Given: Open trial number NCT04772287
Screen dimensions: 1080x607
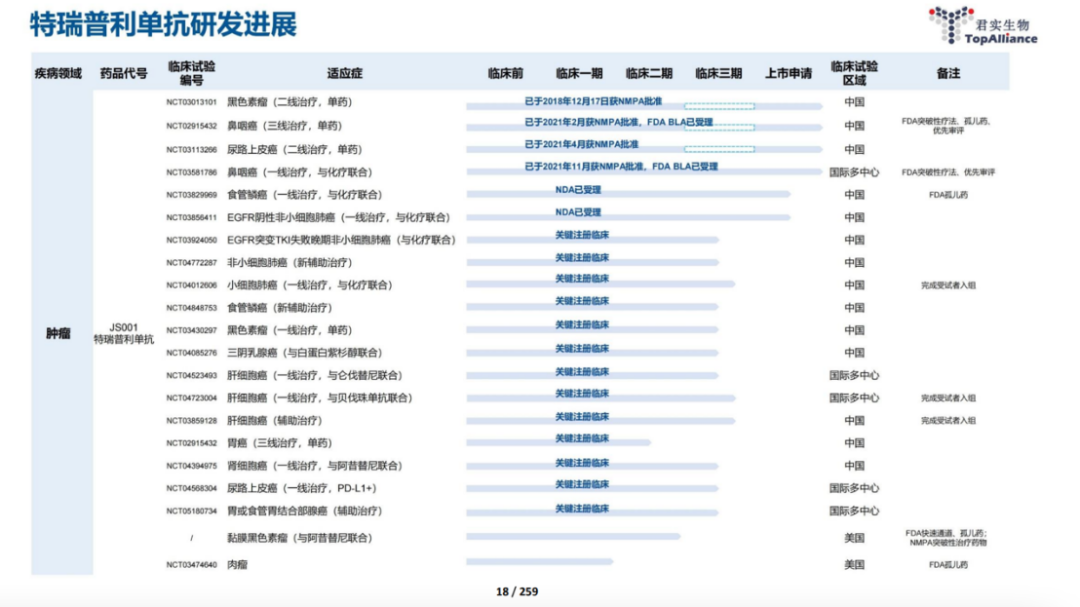Looking at the screenshot, I should tap(191, 262).
